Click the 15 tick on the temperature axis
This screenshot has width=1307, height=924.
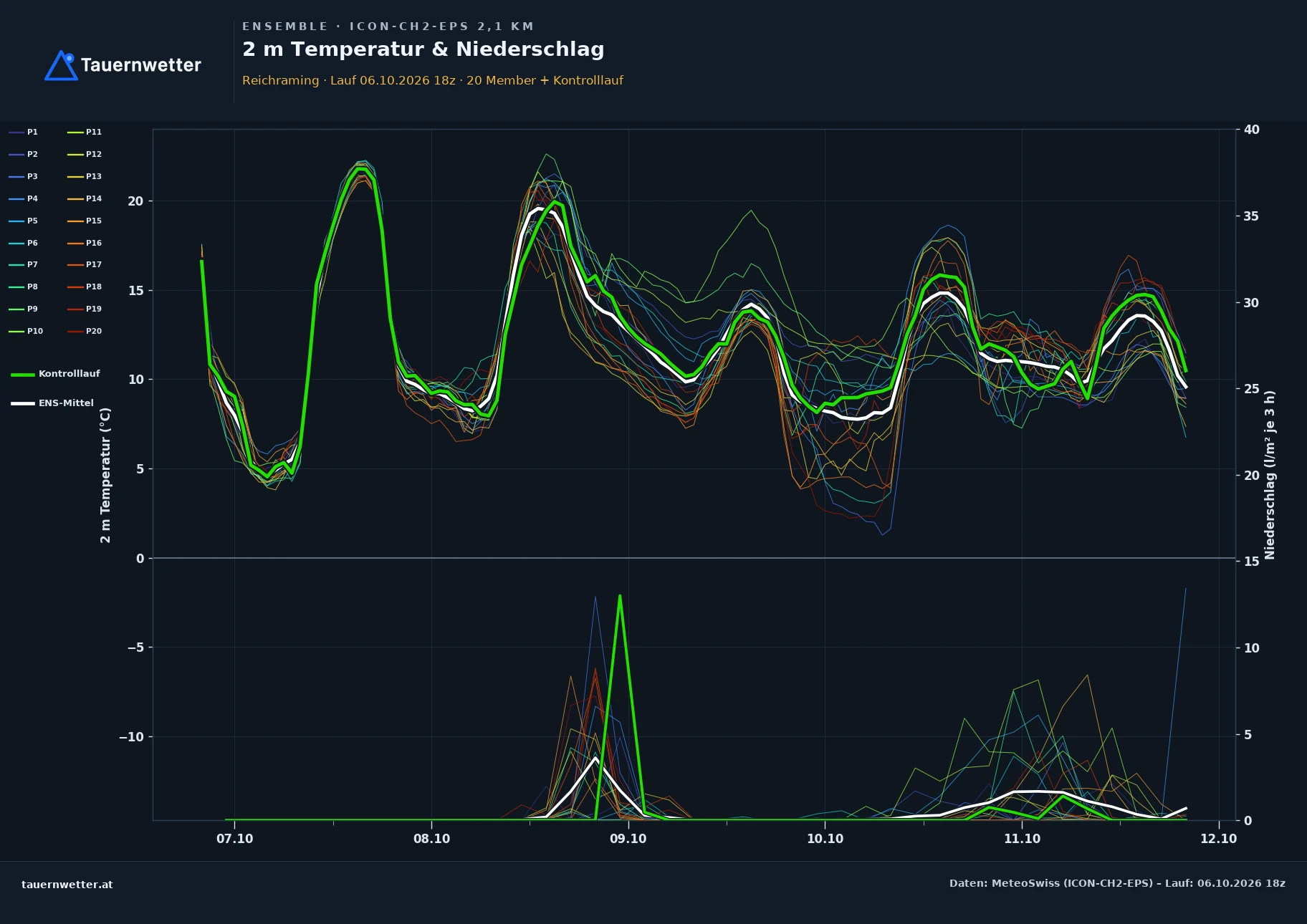coord(135,291)
